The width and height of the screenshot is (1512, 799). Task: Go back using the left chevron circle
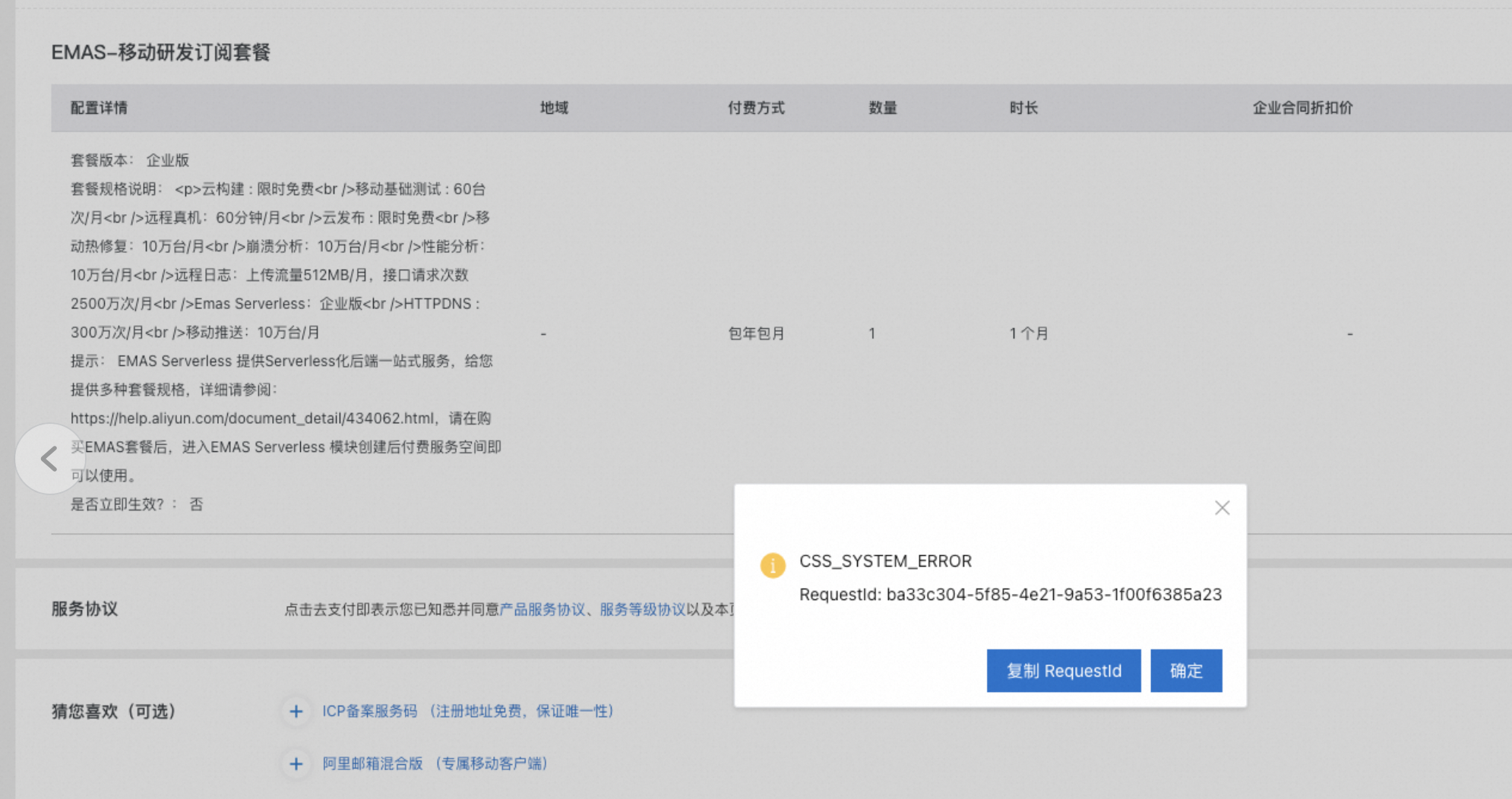(x=50, y=459)
